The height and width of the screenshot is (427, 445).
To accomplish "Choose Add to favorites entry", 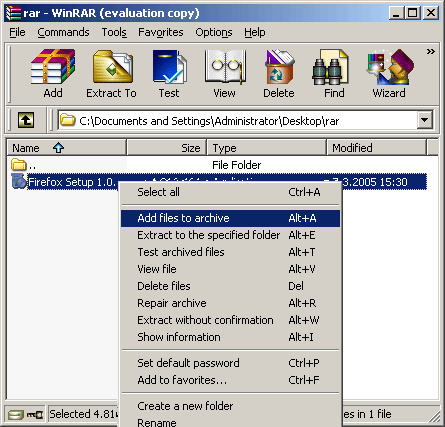I will (230, 380).
